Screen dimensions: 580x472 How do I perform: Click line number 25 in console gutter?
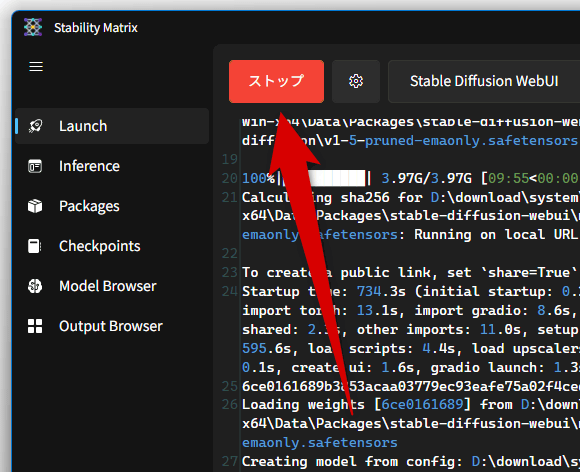tap(230, 386)
